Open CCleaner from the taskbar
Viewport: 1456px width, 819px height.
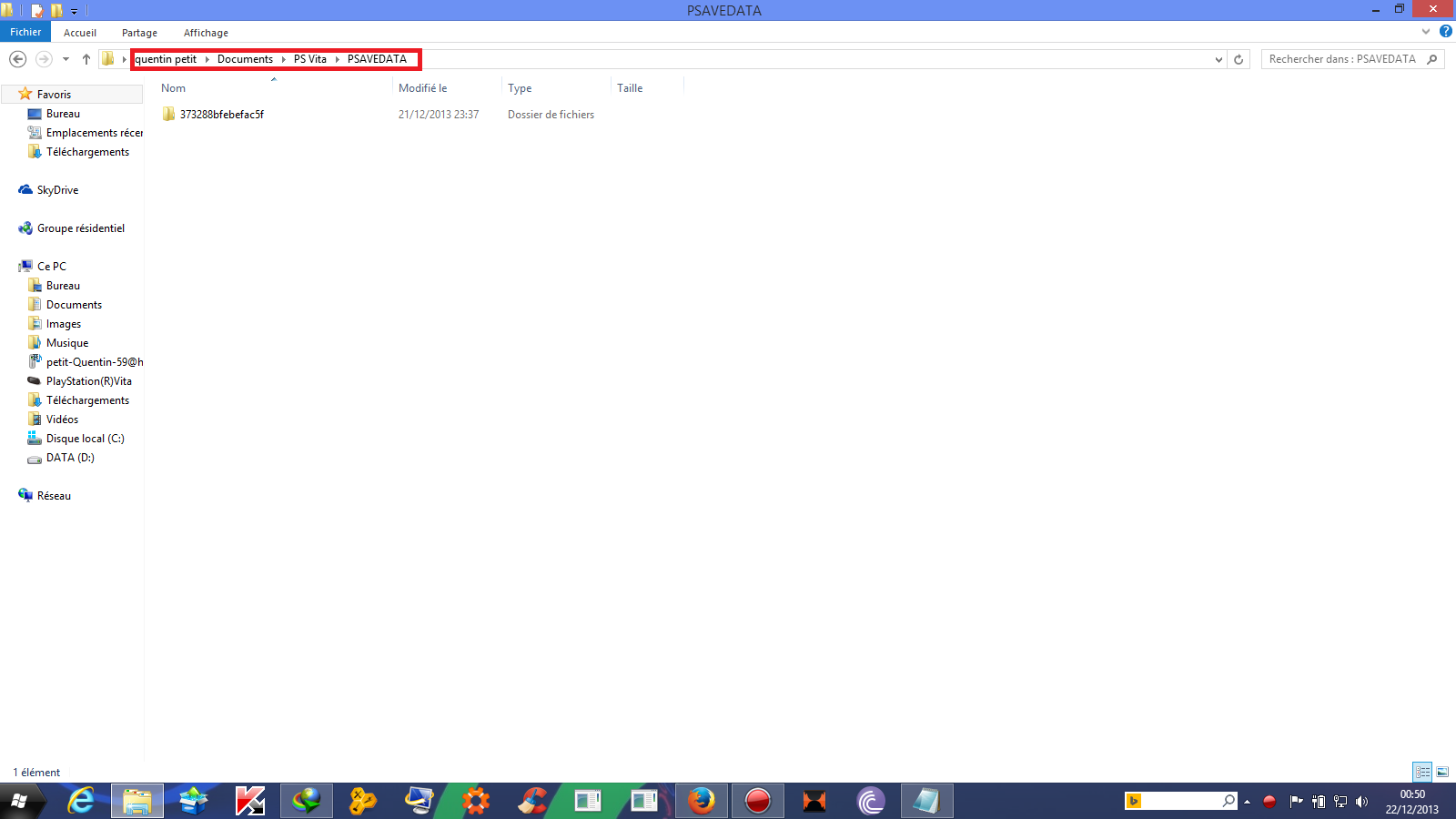pyautogui.click(x=532, y=801)
